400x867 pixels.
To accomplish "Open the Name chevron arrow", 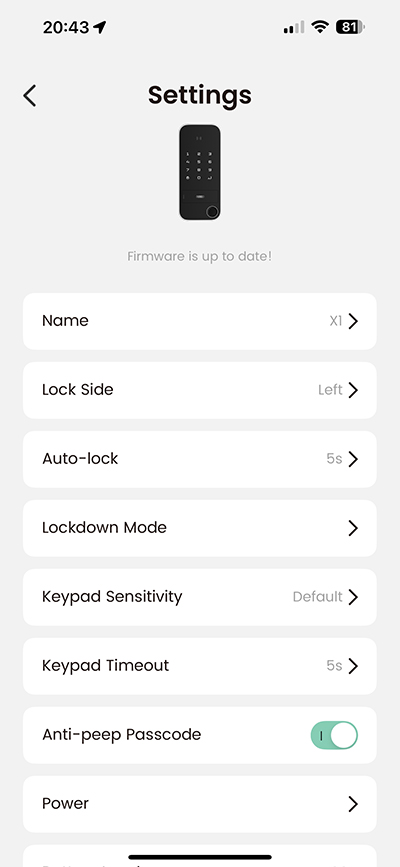I will click(x=353, y=321).
